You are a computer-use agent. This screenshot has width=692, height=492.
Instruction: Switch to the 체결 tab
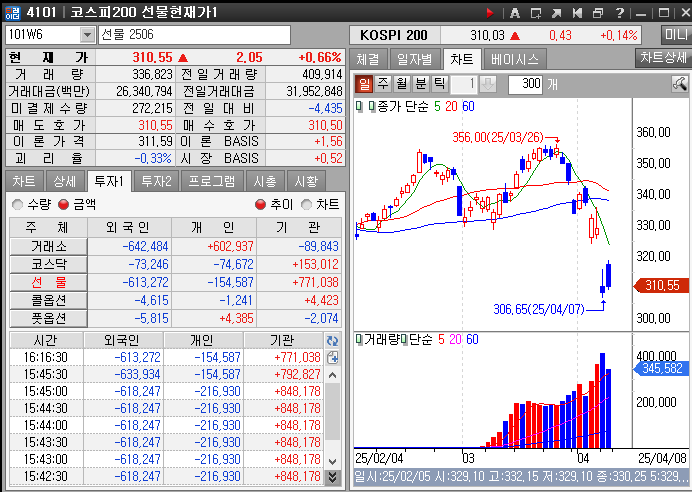coord(368,59)
